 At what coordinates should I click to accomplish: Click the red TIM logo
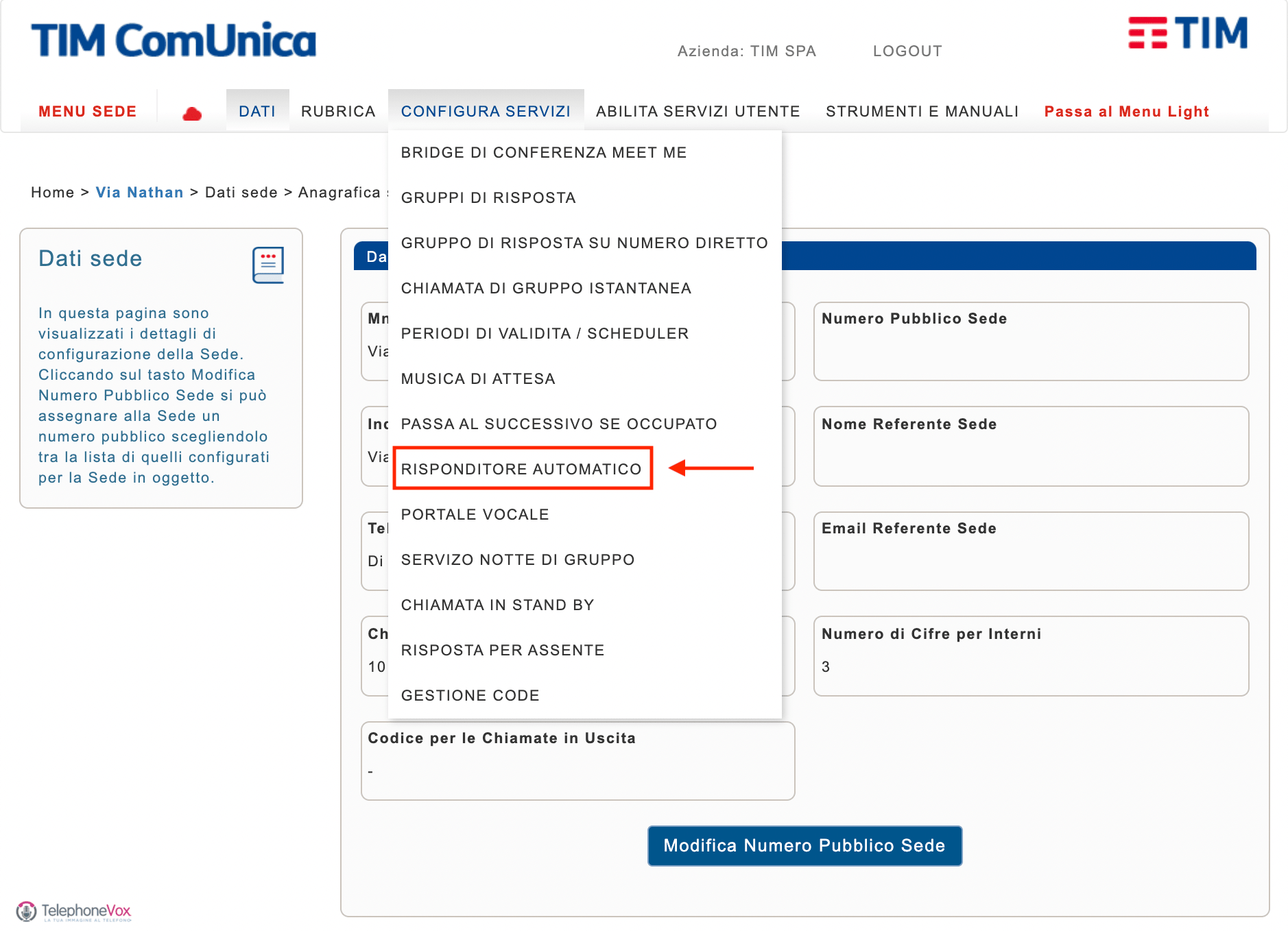pos(1188,33)
